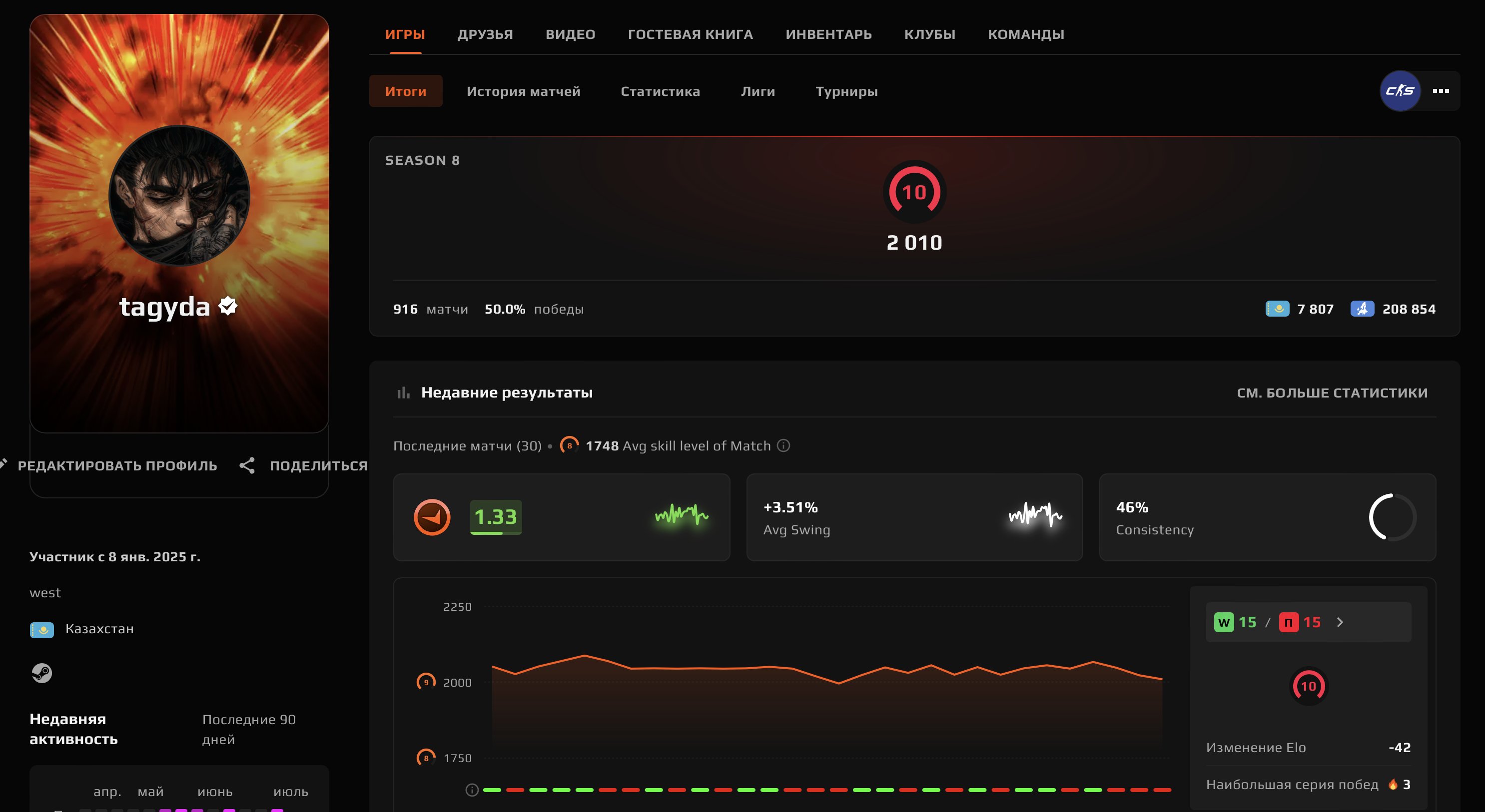
Task: Go to ГОСТЕВАЯ КНИГА tab
Action: pos(690,34)
